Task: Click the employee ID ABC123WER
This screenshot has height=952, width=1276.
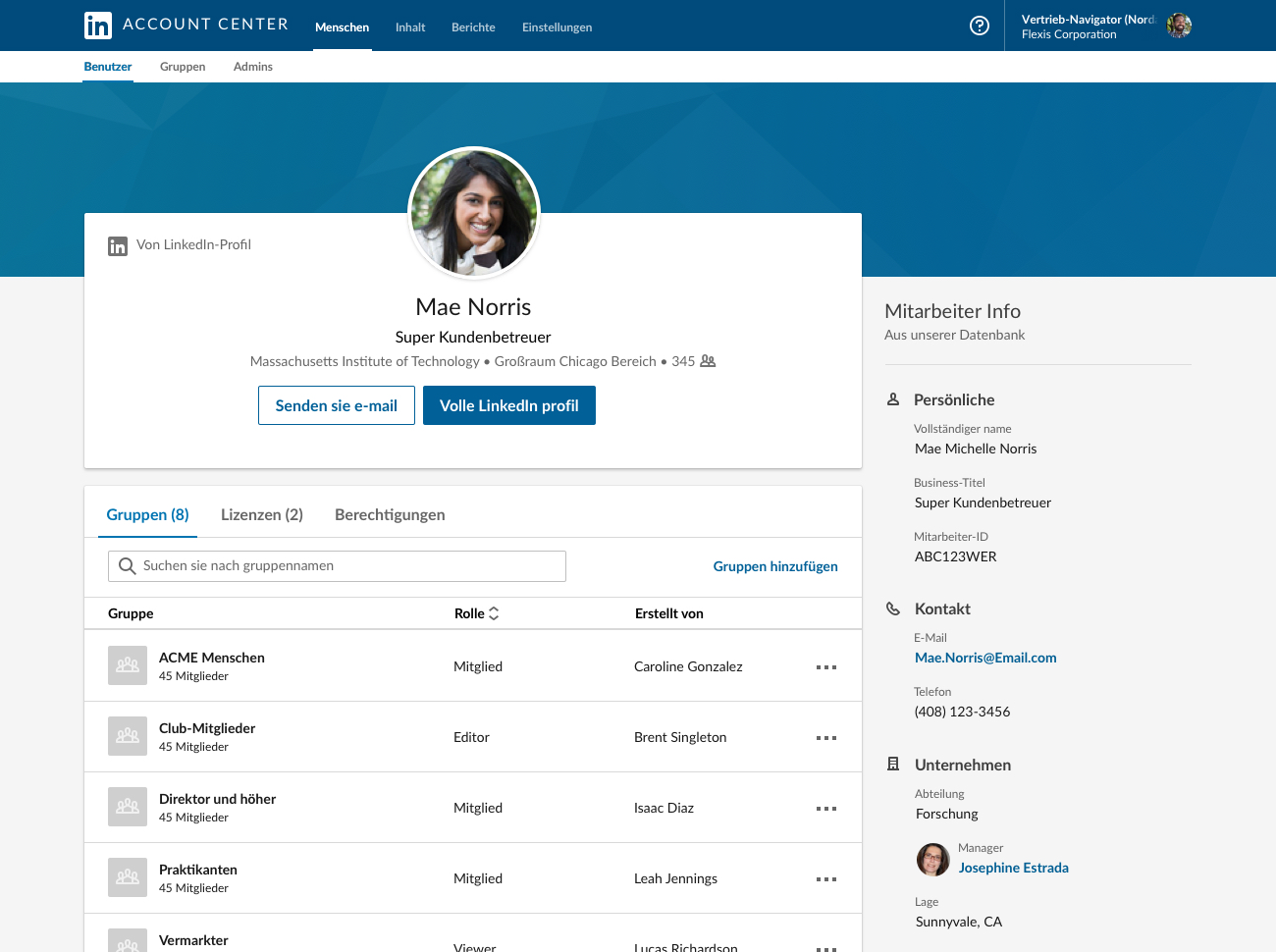Action: point(956,556)
